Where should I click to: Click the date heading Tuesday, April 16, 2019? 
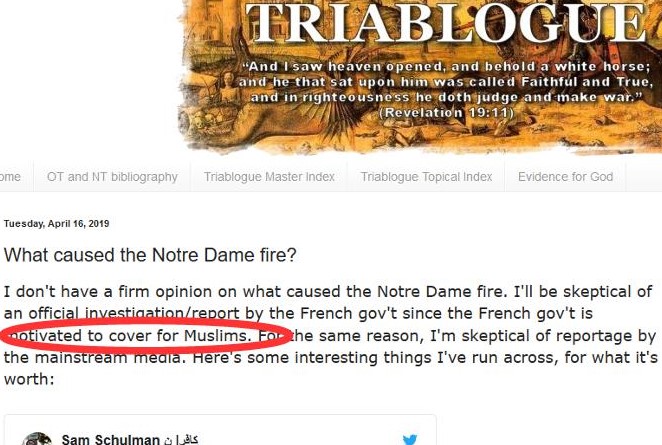click(57, 224)
